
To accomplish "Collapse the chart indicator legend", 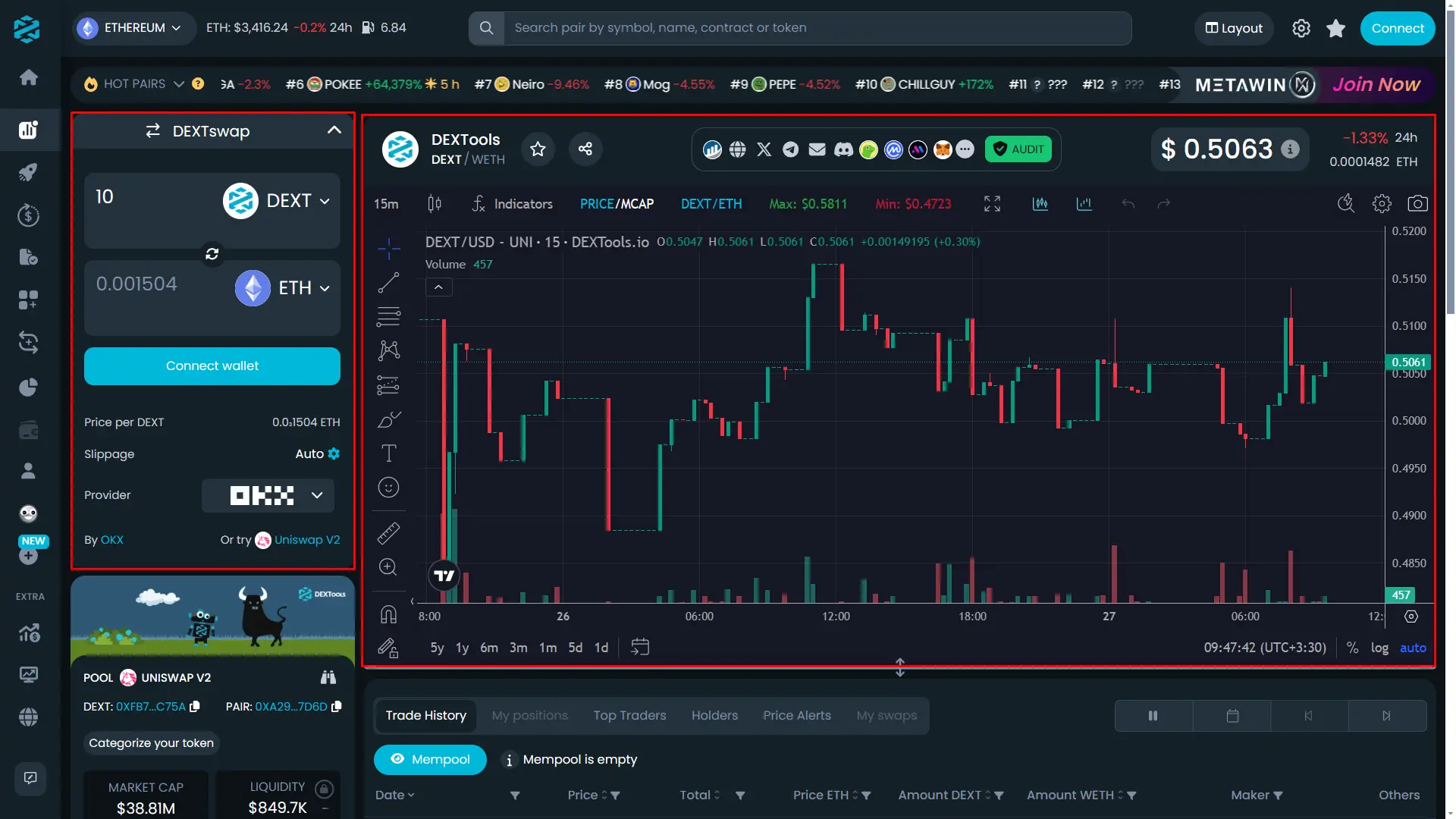I will point(438,287).
